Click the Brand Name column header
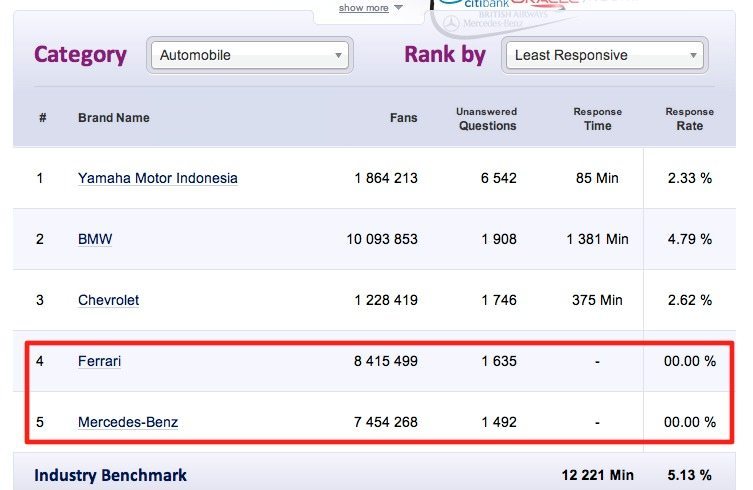753x490 pixels. click(x=114, y=118)
